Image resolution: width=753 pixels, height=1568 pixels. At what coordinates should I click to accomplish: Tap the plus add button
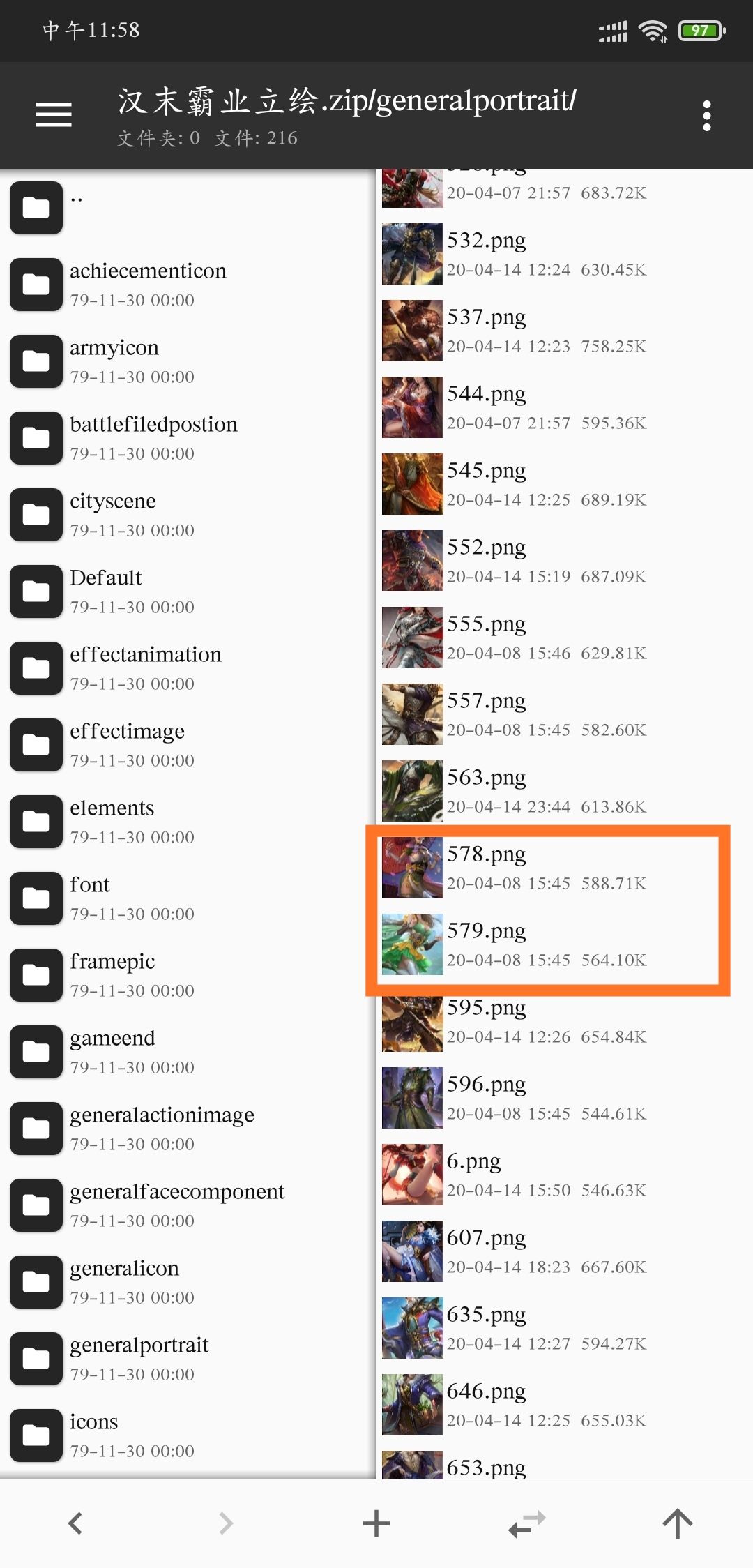pyautogui.click(x=376, y=1523)
